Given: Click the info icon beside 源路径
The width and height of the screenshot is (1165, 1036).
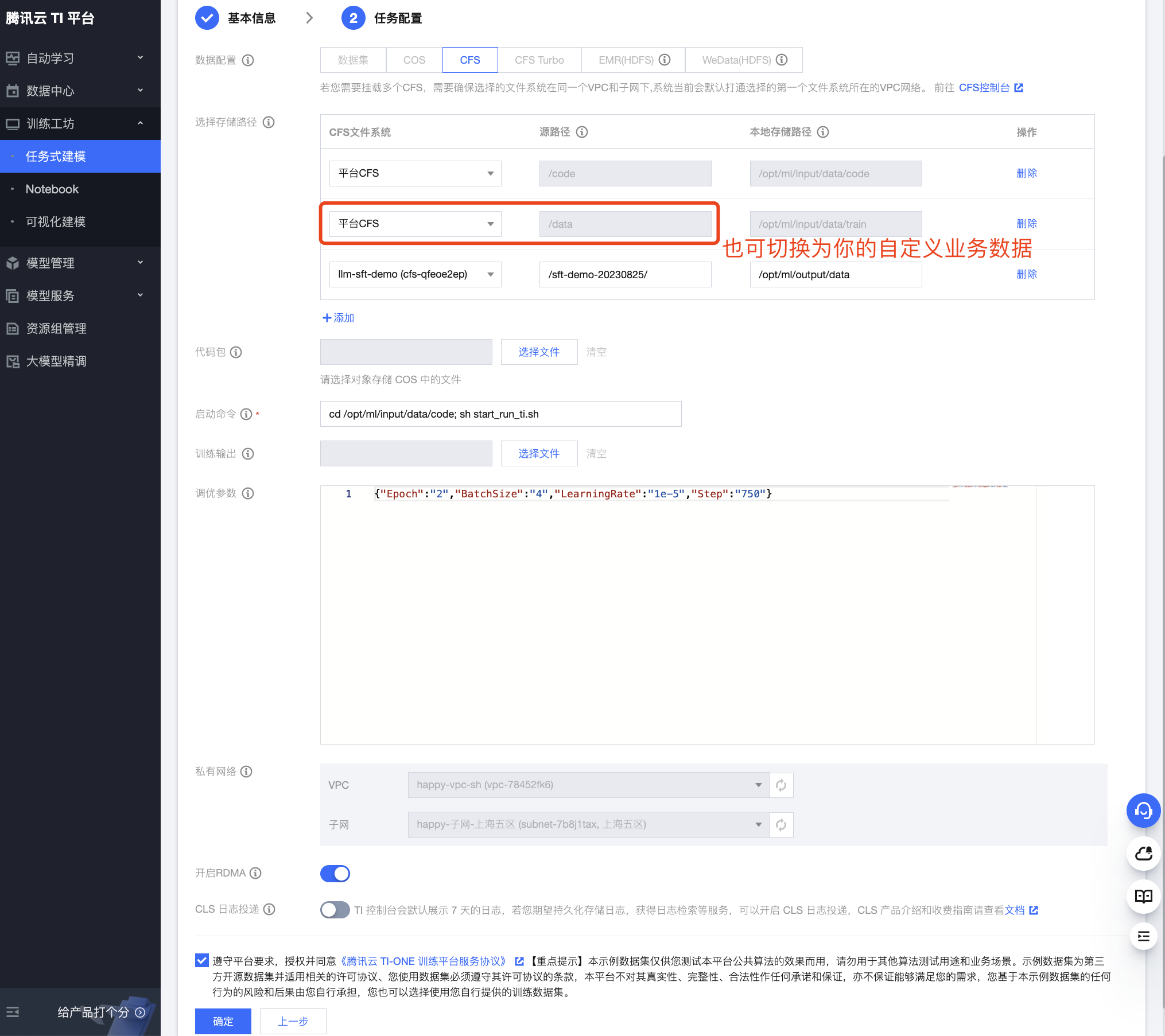Looking at the screenshot, I should pos(582,132).
